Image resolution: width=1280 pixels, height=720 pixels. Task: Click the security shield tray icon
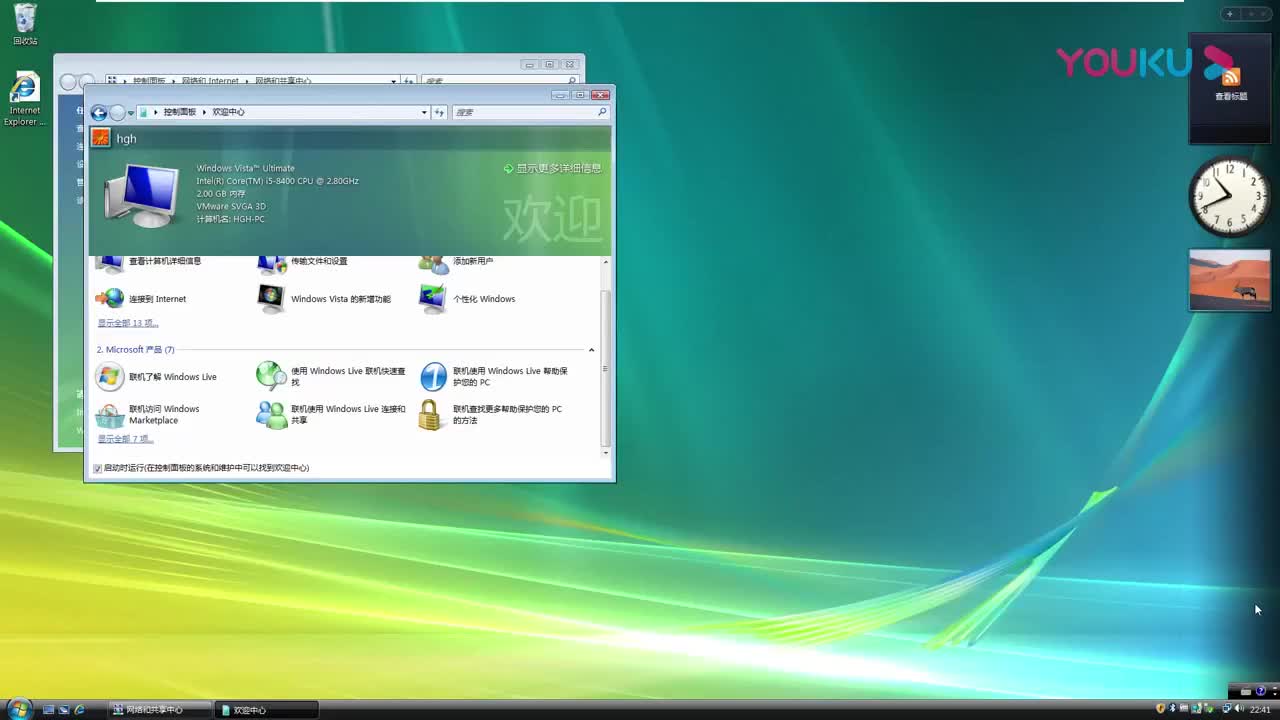pyautogui.click(x=1161, y=709)
